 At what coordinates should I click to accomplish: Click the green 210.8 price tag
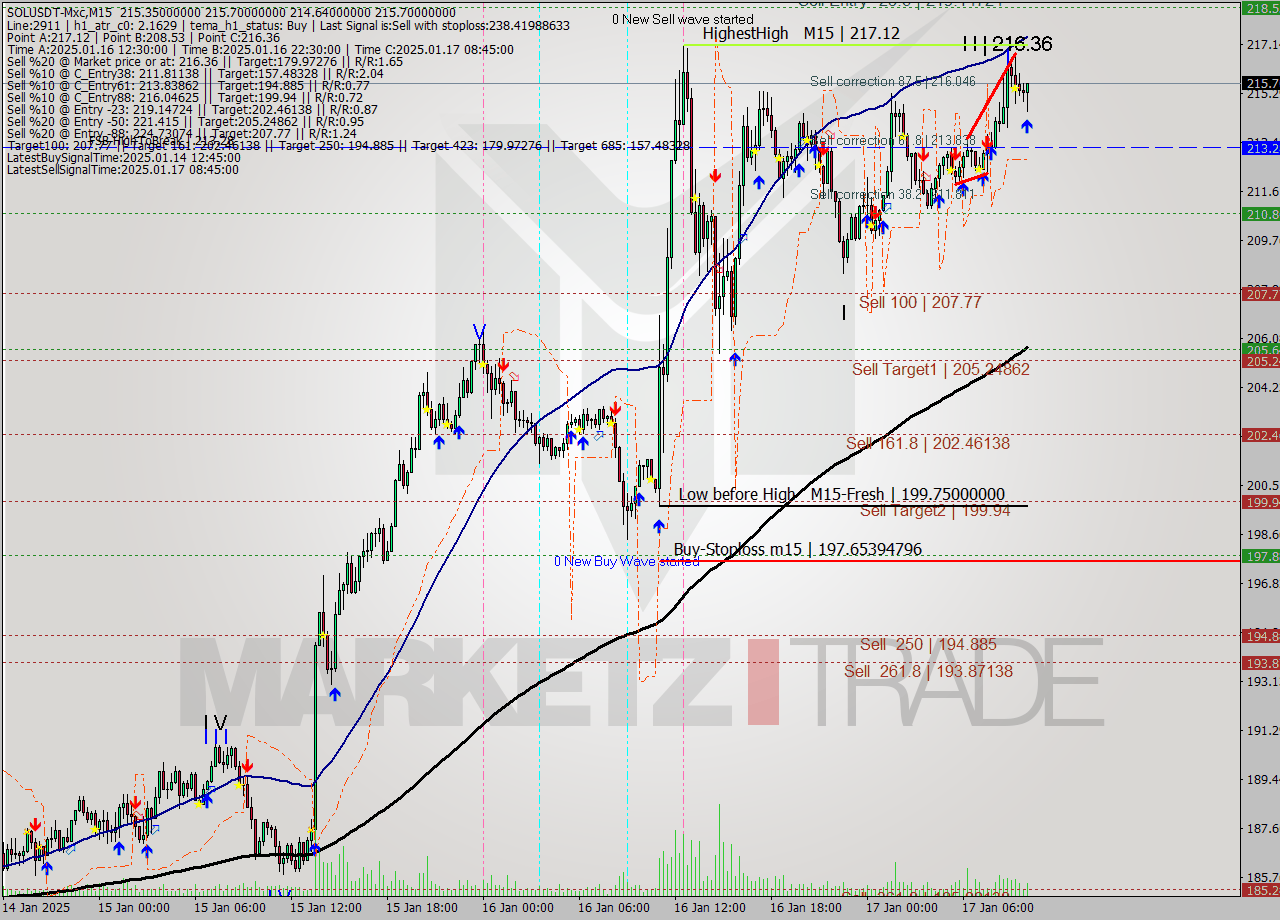[1260, 214]
